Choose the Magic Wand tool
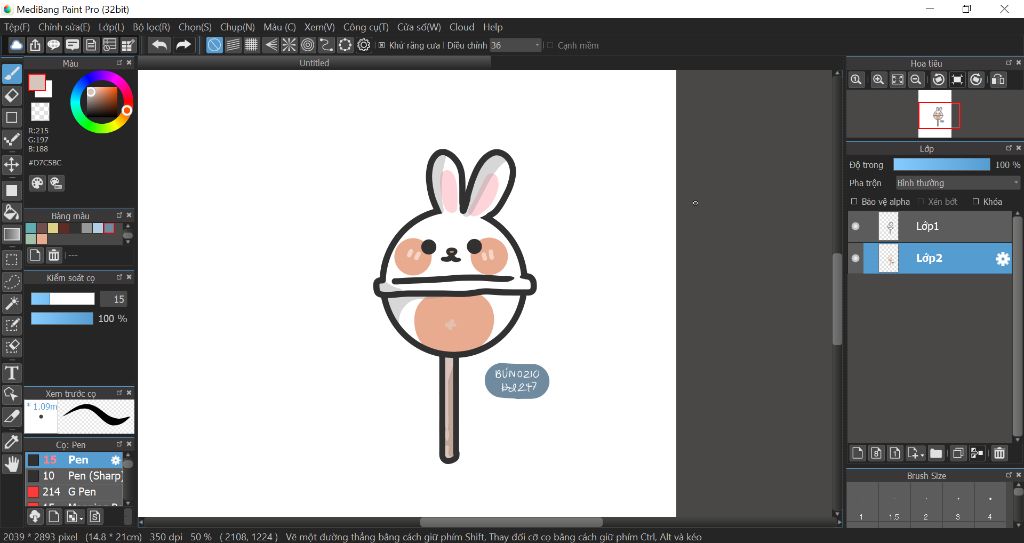This screenshot has width=1024, height=543. pos(12,303)
